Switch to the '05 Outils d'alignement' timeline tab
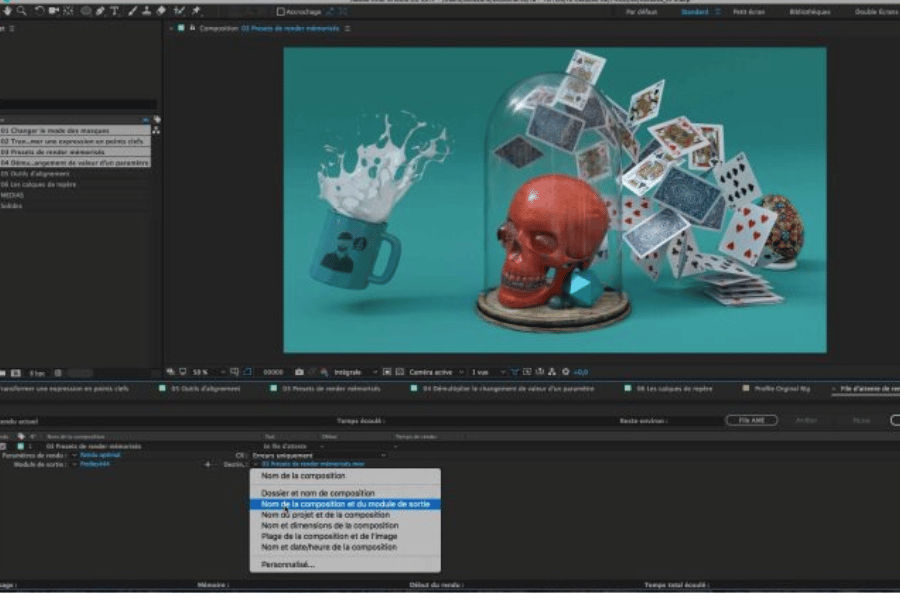The width and height of the screenshot is (900, 600). (x=205, y=388)
